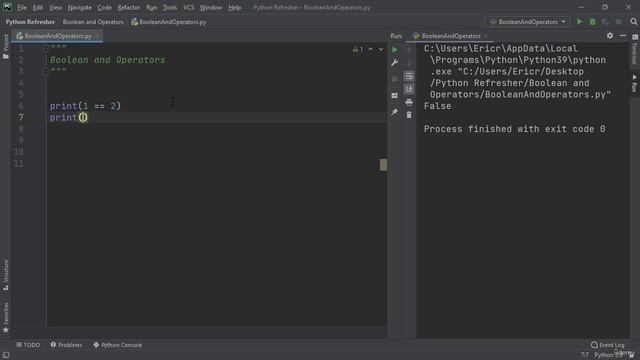Click the warning indicator in the editor

[x=358, y=49]
